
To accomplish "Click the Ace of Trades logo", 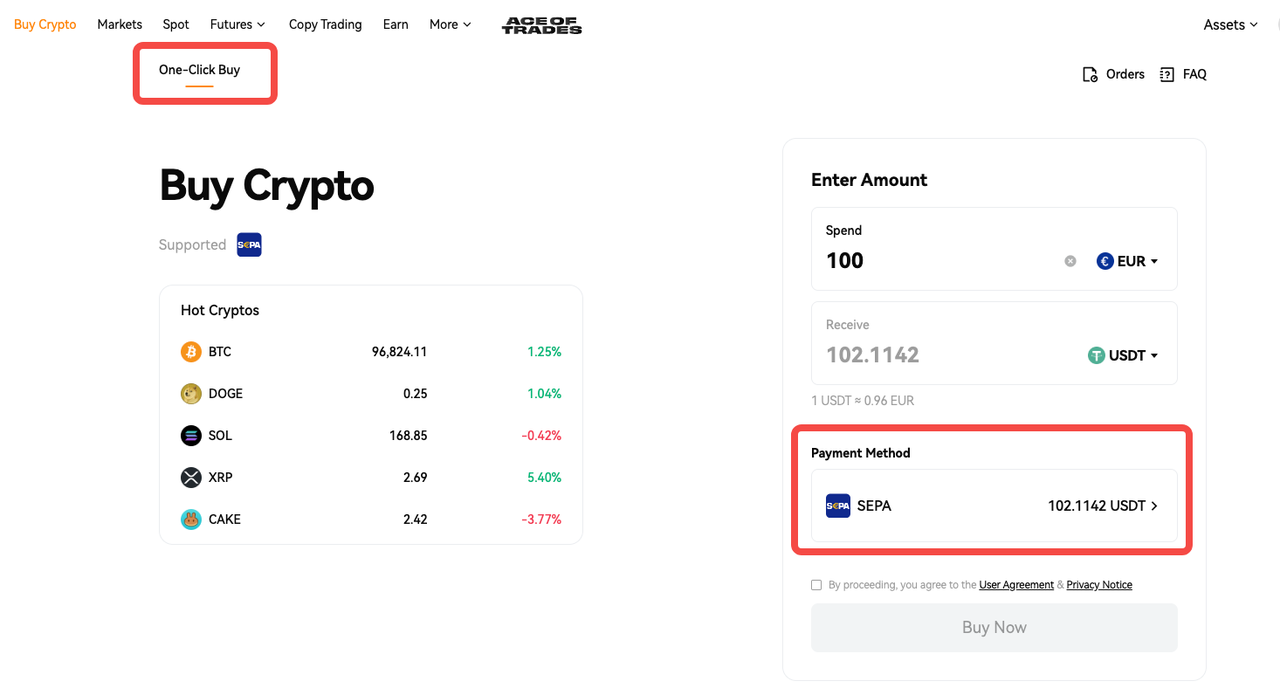I will tap(542, 25).
